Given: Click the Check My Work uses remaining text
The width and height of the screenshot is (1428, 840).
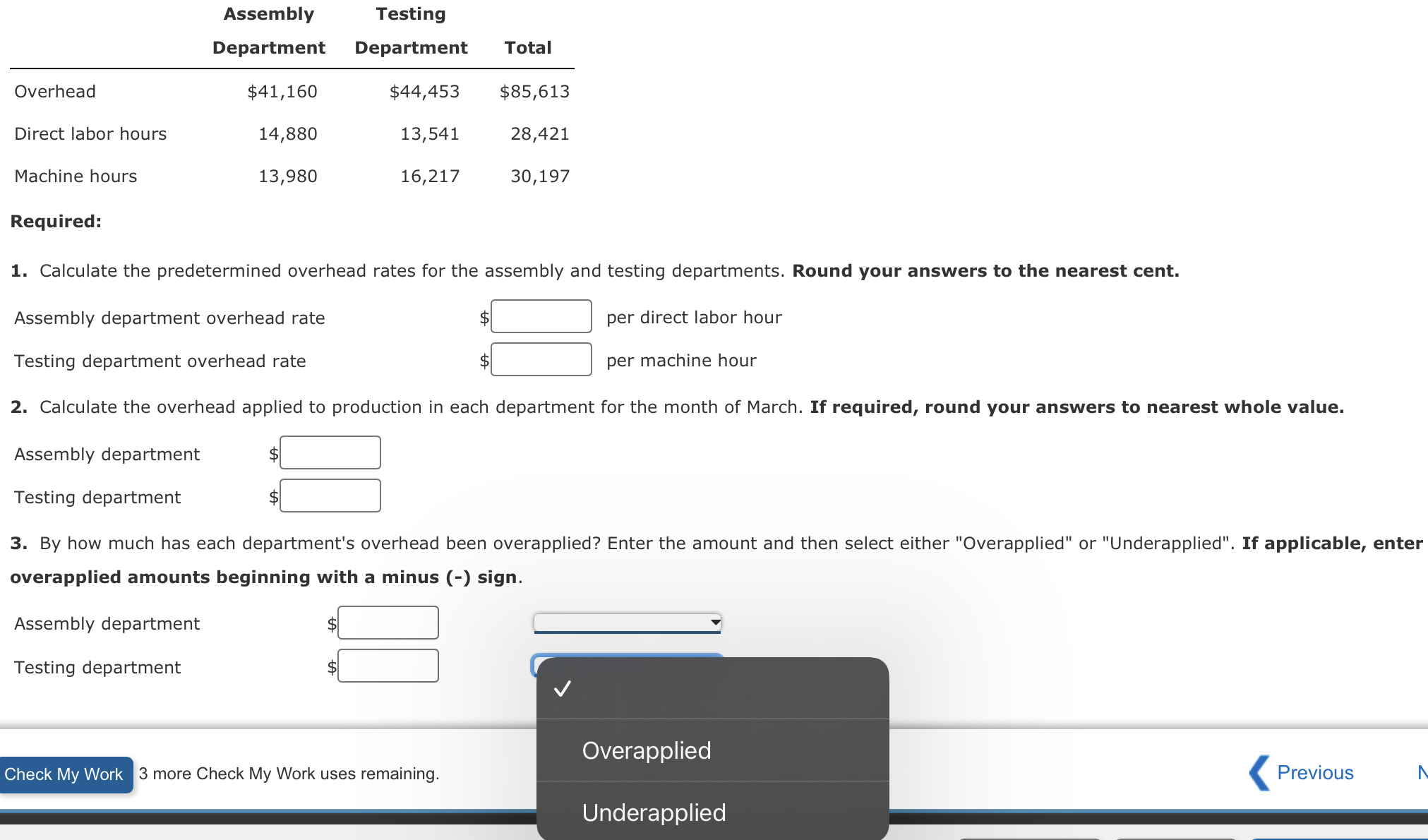Looking at the screenshot, I should pyautogui.click(x=289, y=774).
